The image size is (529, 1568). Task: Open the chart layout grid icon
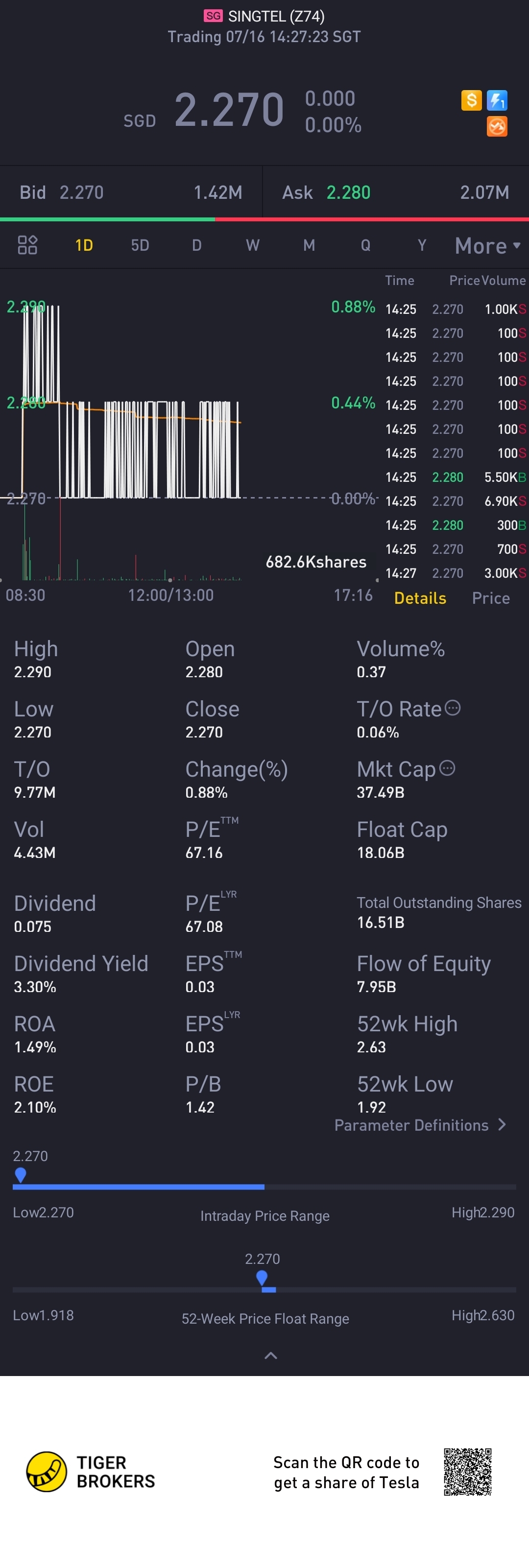[x=27, y=245]
